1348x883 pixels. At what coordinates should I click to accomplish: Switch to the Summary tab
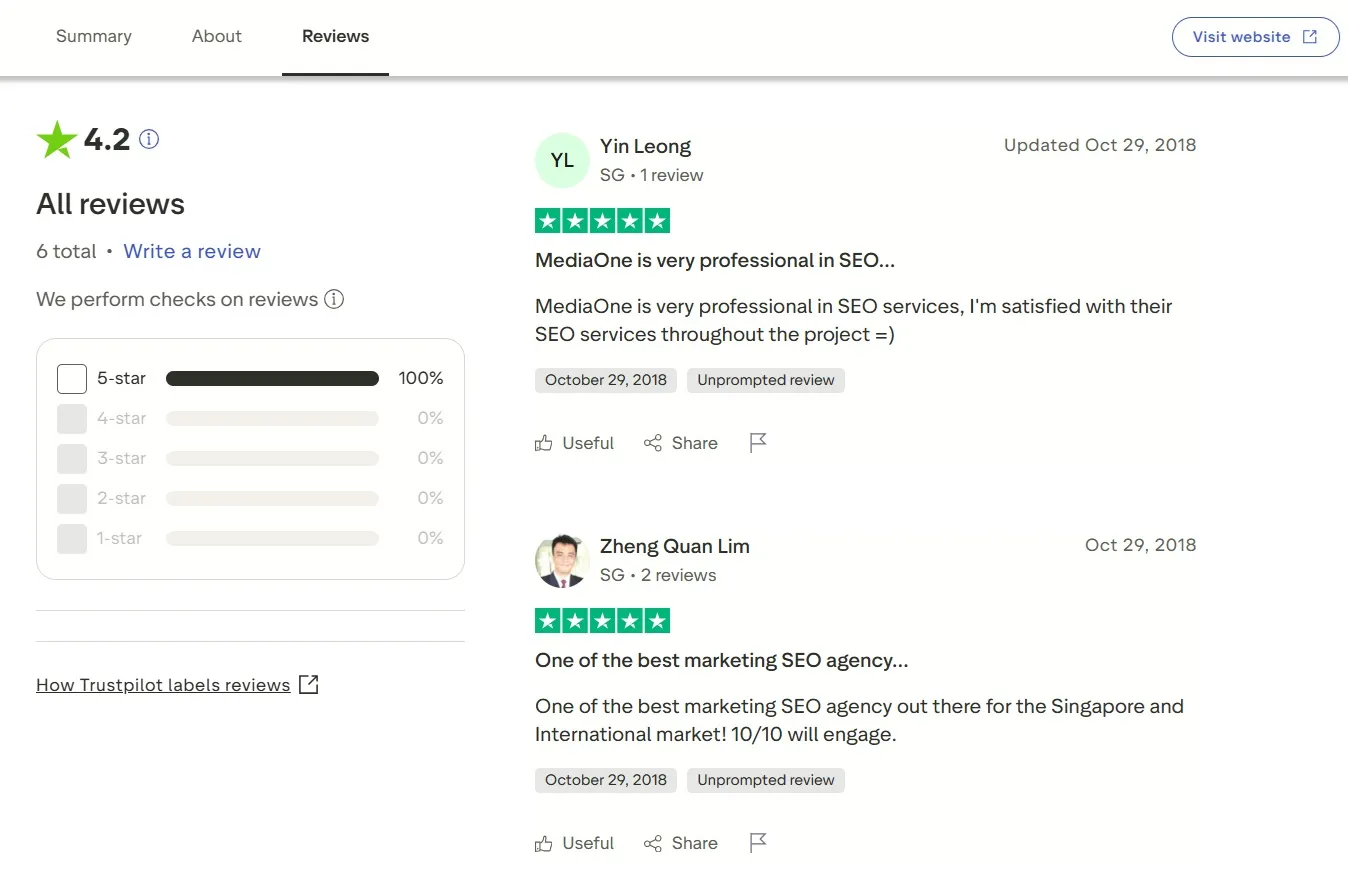coord(93,36)
